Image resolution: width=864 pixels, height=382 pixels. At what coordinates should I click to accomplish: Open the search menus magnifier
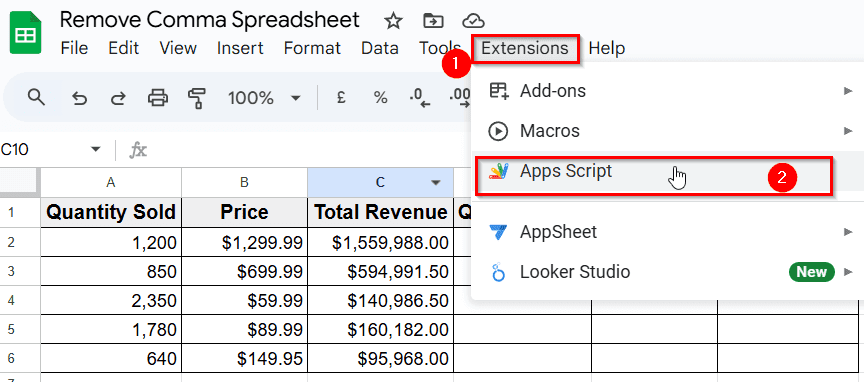point(36,98)
